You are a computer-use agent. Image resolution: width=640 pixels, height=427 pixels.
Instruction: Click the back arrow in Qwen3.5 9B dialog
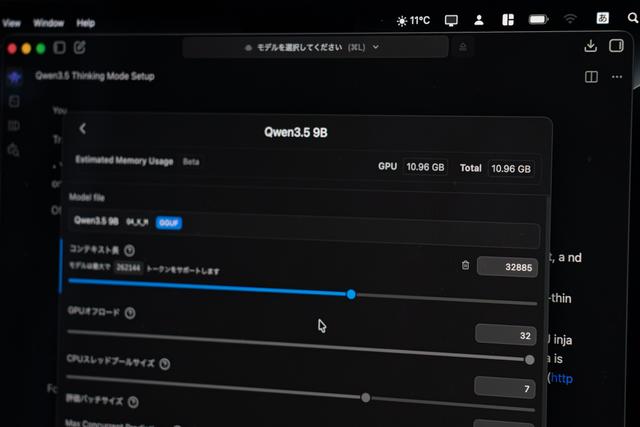(x=82, y=128)
